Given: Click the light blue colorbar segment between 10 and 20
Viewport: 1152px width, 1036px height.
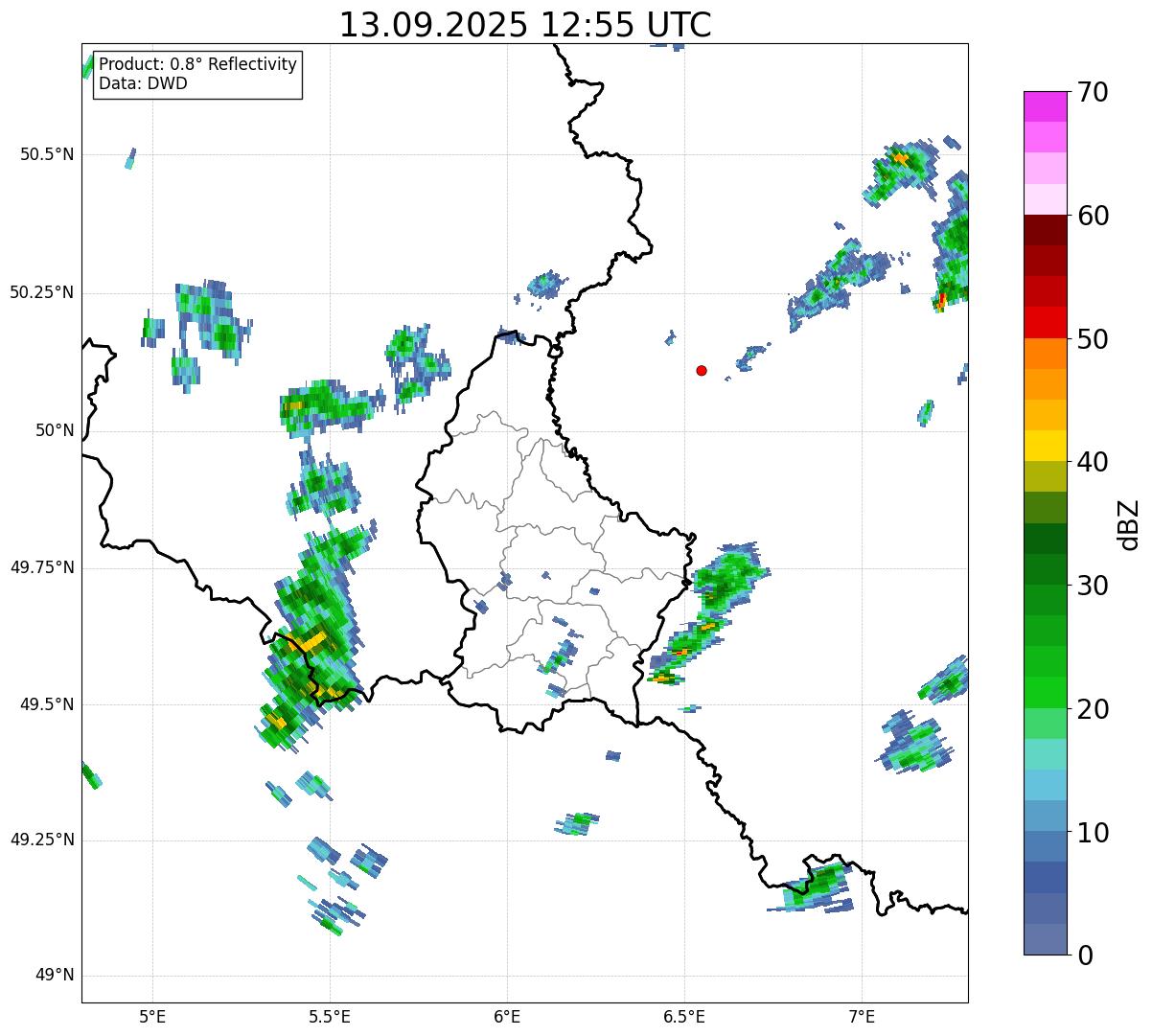Looking at the screenshot, I should (x=1046, y=785).
